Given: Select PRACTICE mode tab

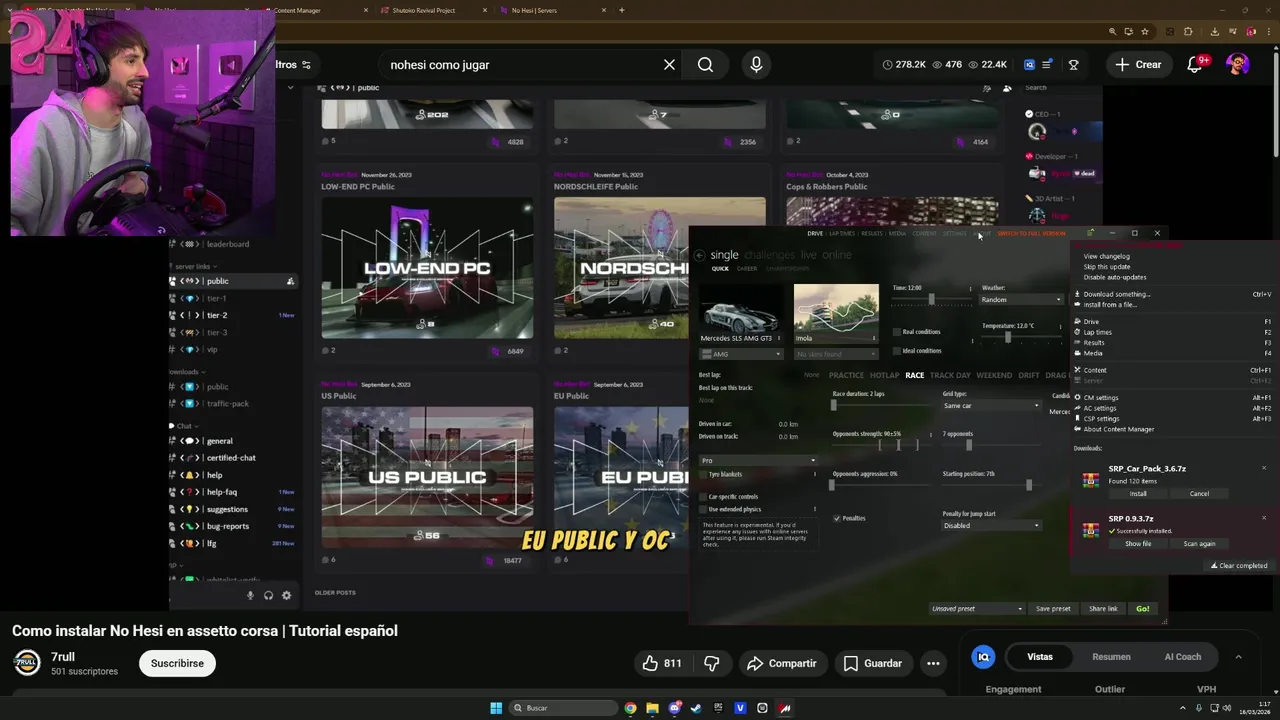Looking at the screenshot, I should (x=846, y=375).
